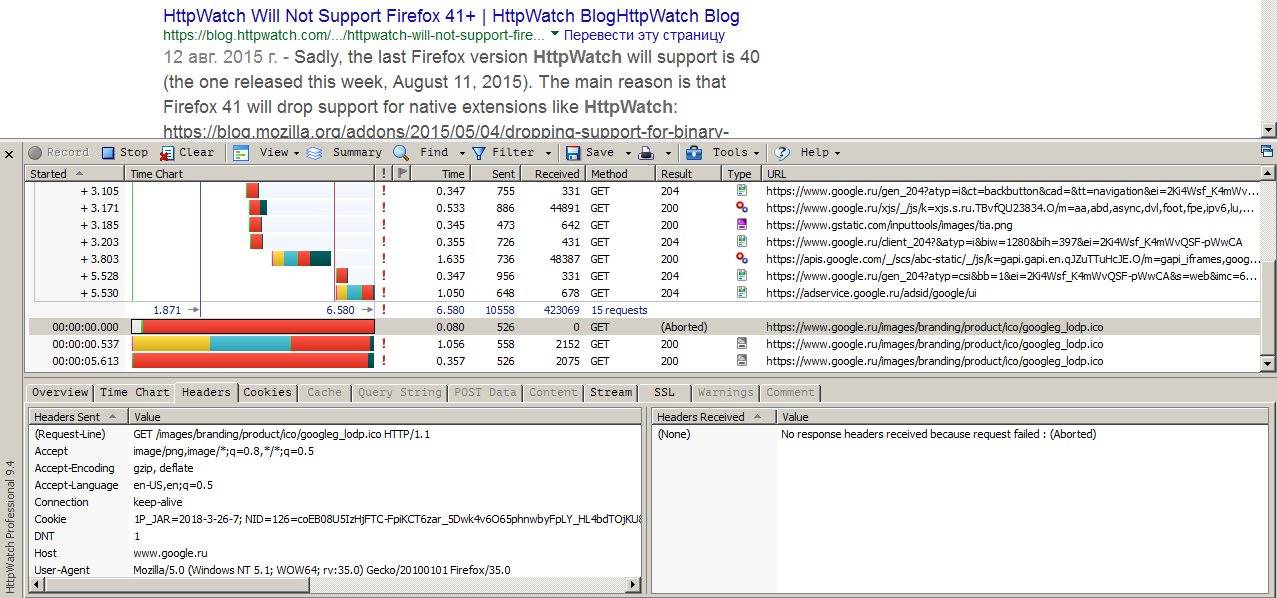The height and width of the screenshot is (598, 1277).
Task: Switch to the Overview tab
Action: [x=60, y=393]
